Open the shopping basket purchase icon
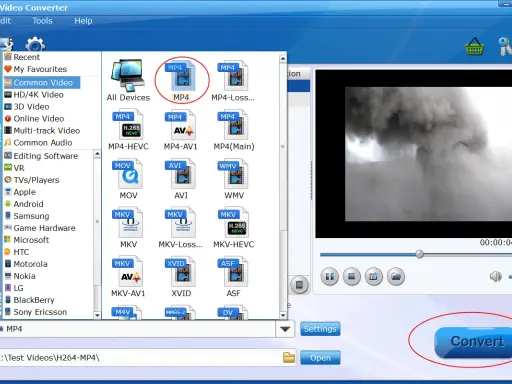The width and height of the screenshot is (512, 384). tap(474, 46)
